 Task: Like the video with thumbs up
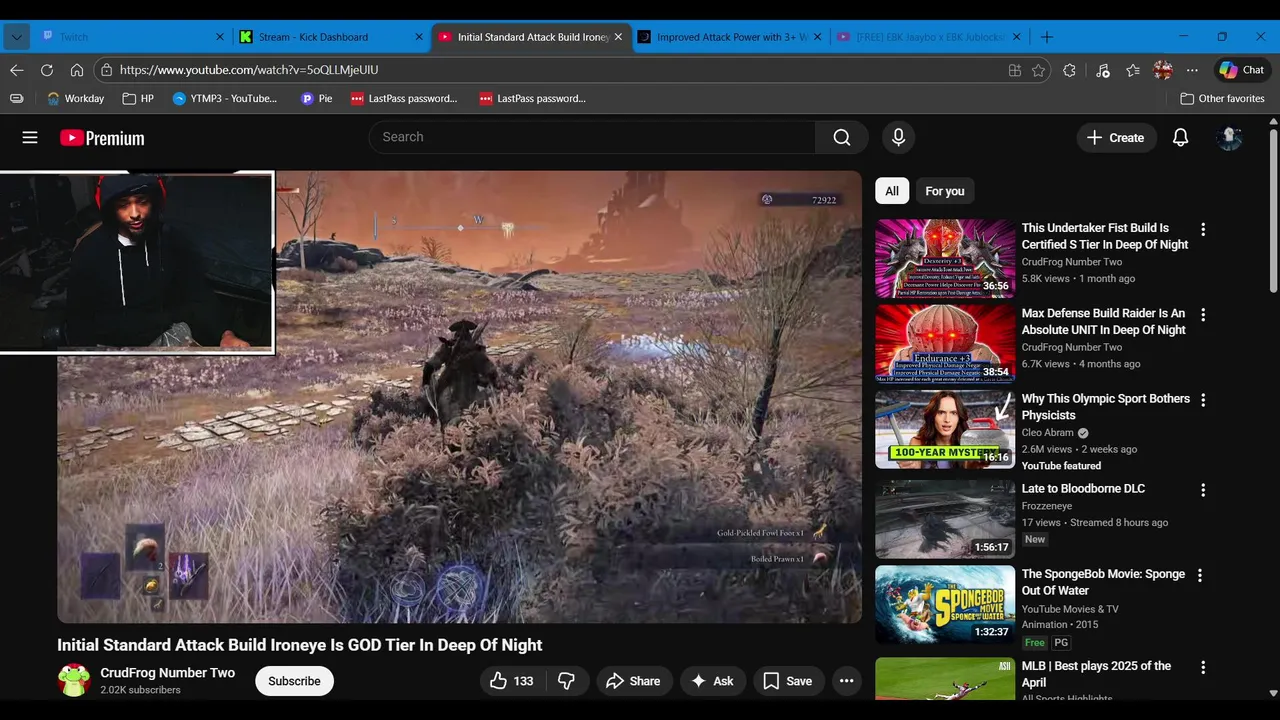point(511,681)
